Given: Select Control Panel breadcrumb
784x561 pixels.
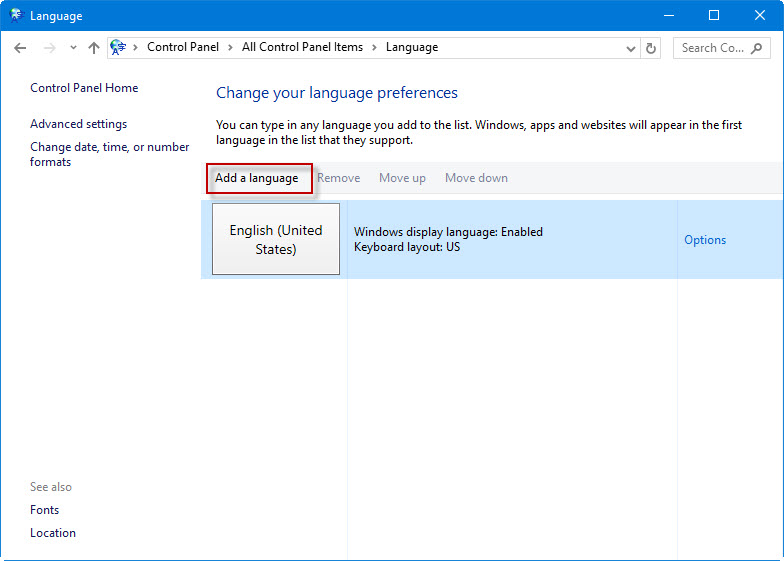Looking at the screenshot, I should (182, 47).
